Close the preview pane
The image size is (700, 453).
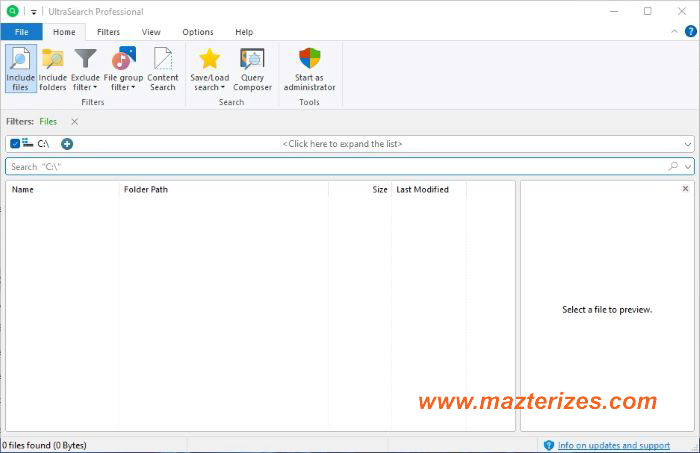685,189
